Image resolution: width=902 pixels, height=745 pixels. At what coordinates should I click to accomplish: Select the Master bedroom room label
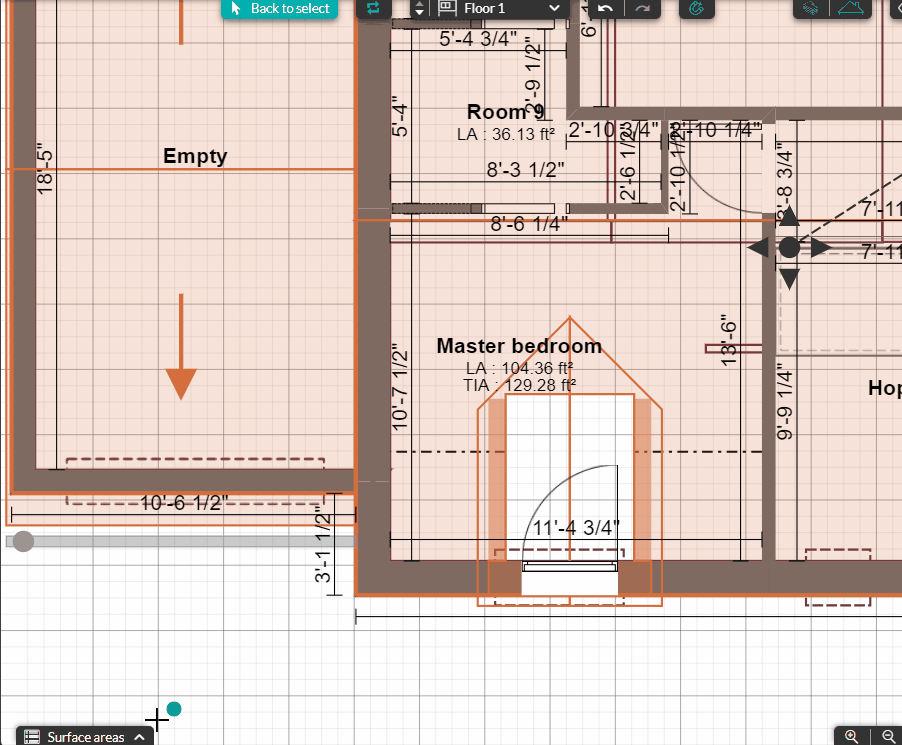point(518,346)
